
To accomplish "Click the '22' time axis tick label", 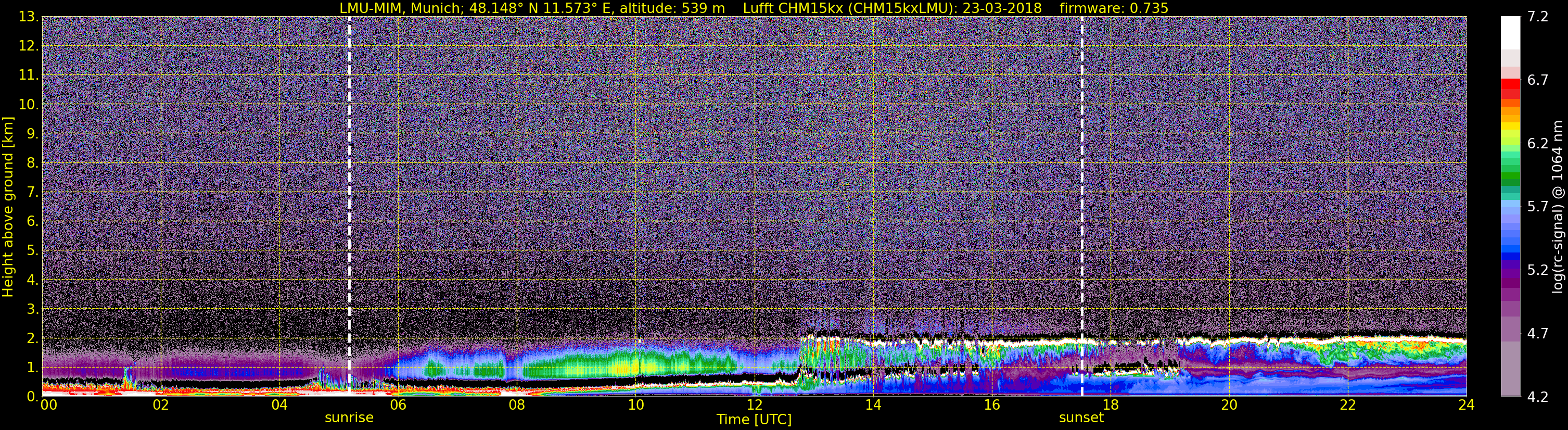I will tap(1348, 405).
